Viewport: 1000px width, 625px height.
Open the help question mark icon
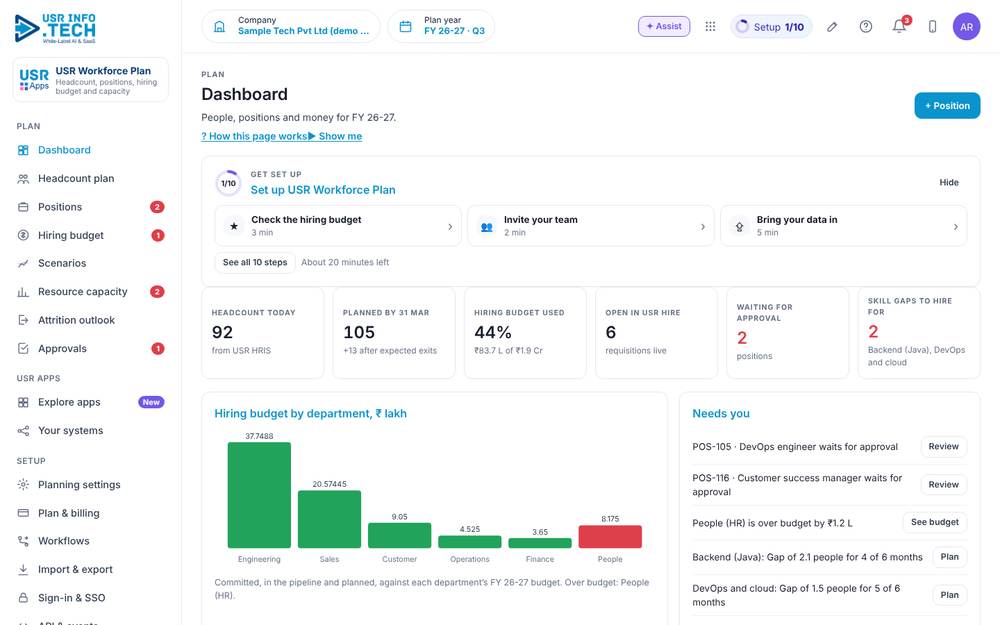[x=865, y=27]
